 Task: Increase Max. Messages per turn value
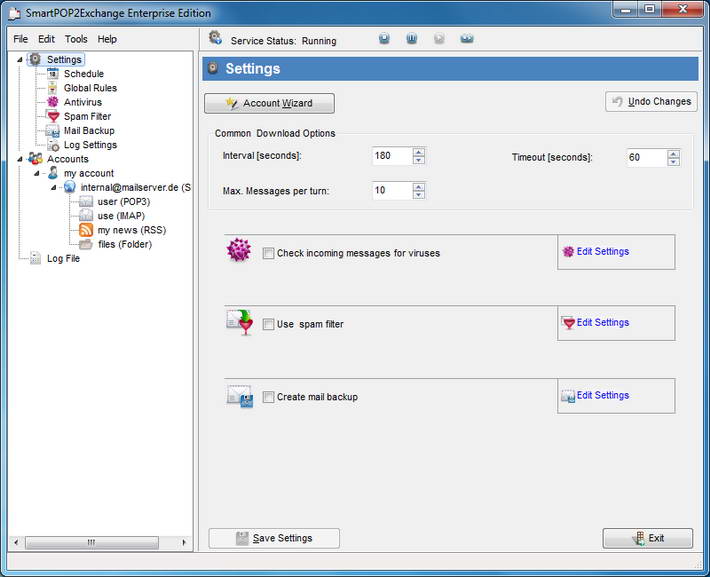pyautogui.click(x=419, y=187)
